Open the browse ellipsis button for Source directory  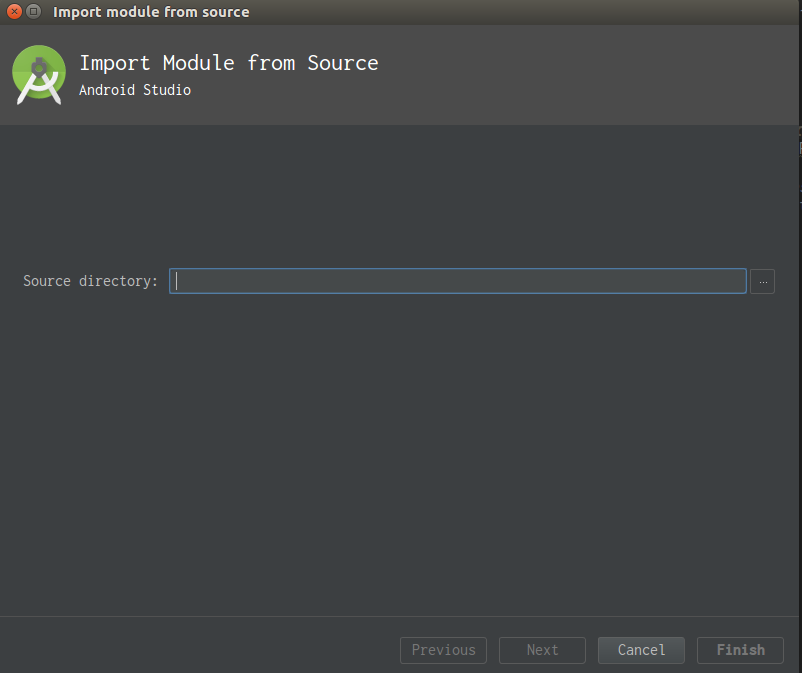(762, 281)
